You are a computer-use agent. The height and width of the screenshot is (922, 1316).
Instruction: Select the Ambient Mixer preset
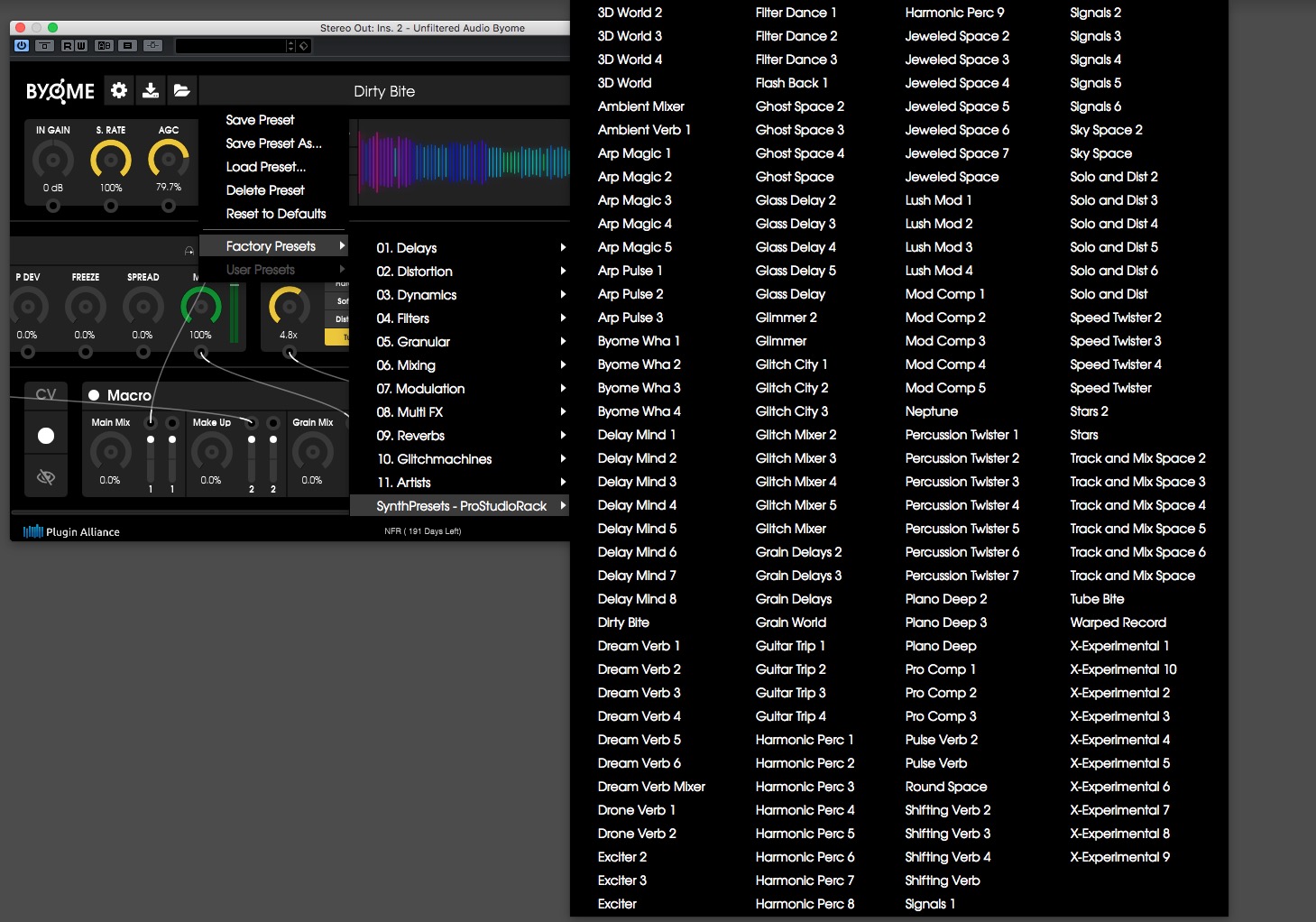pos(640,106)
